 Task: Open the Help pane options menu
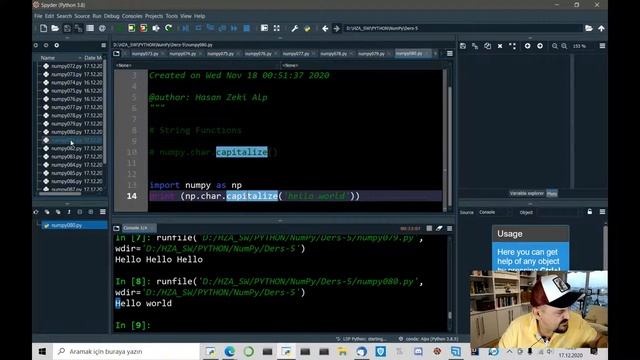tap(602, 211)
